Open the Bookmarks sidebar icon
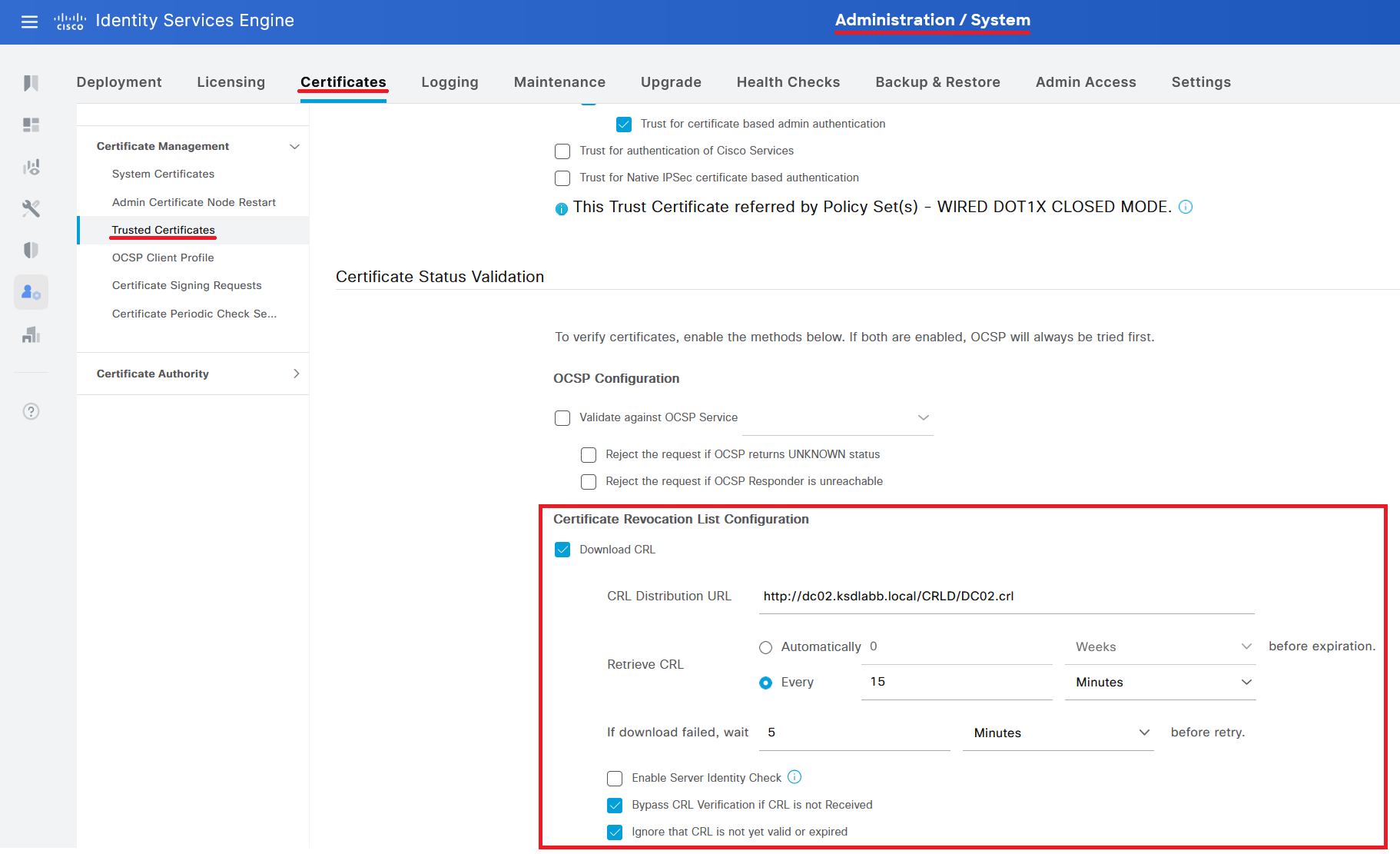1400x854 pixels. (x=31, y=83)
